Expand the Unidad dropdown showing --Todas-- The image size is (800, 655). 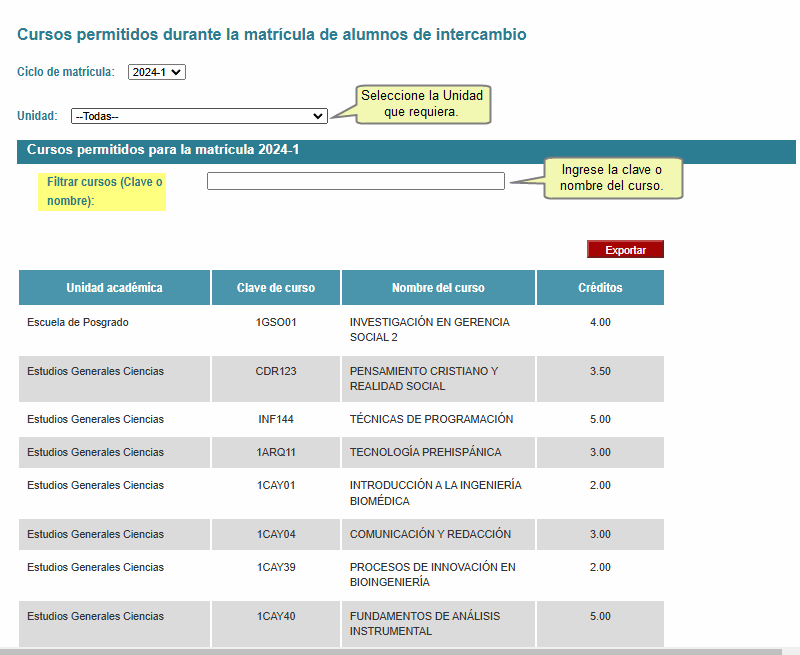click(x=199, y=116)
